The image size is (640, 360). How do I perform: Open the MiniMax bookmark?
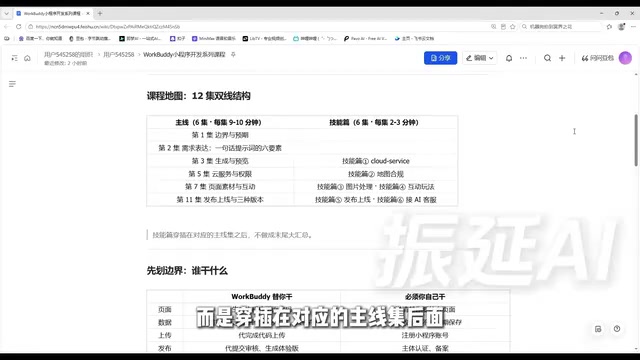214,38
